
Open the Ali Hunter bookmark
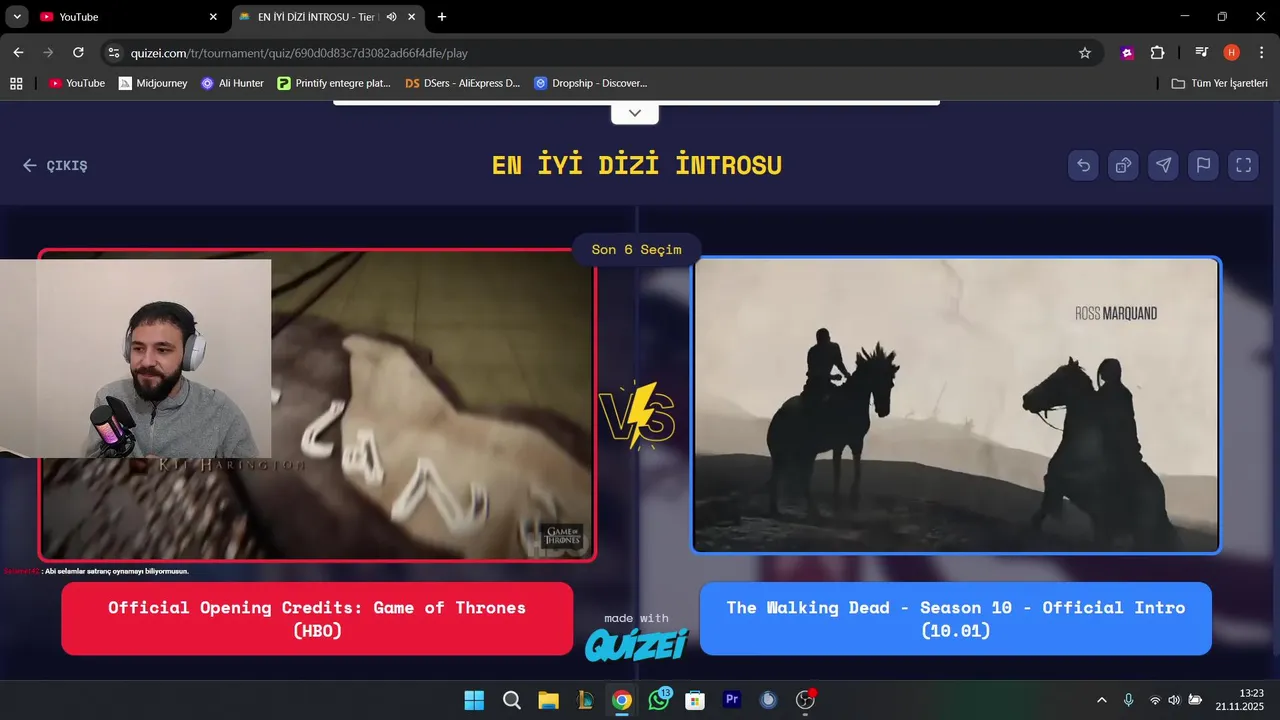coord(232,83)
